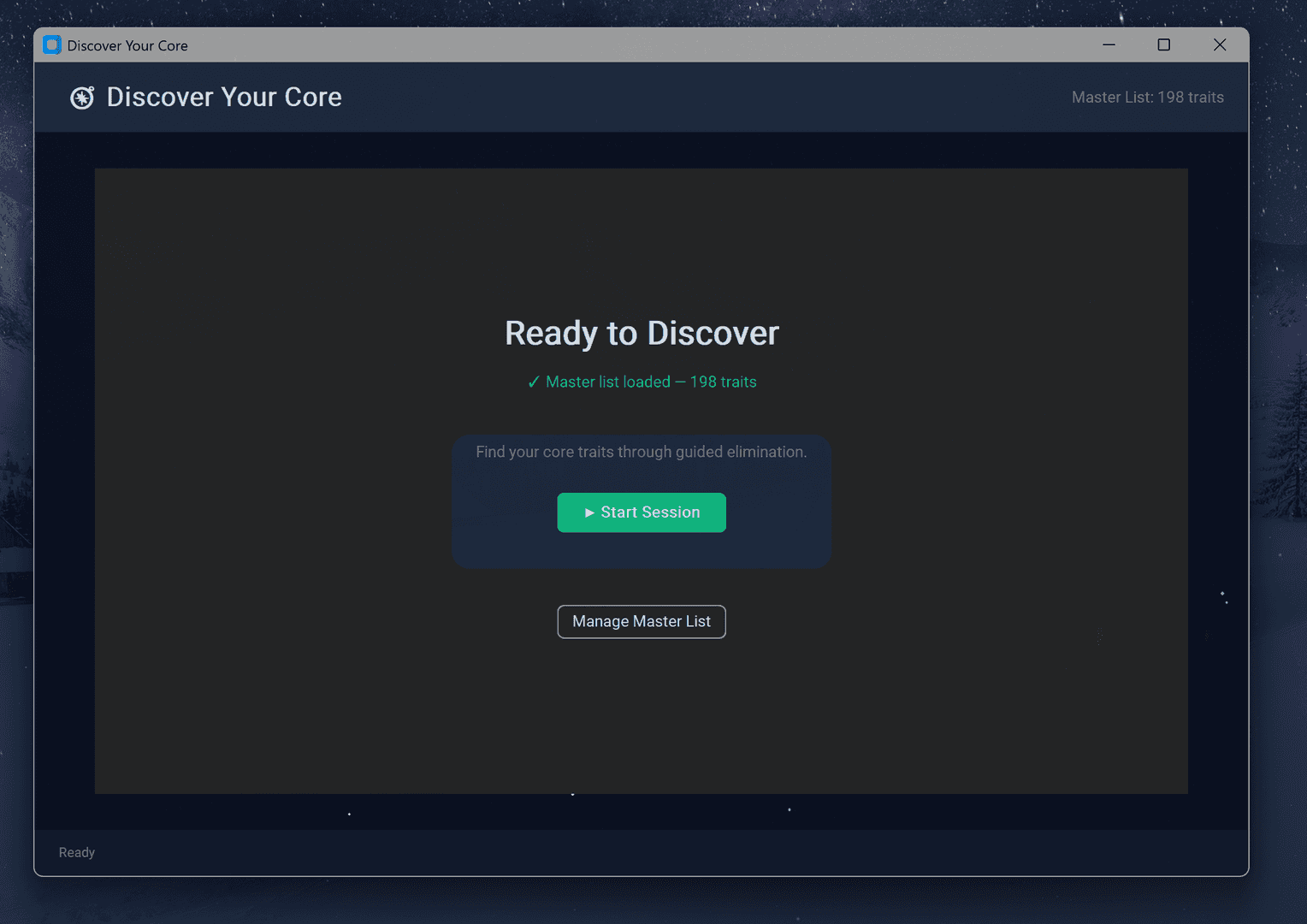Click the 'Ready to Discover' heading
The height and width of the screenshot is (924, 1307).
coord(642,334)
